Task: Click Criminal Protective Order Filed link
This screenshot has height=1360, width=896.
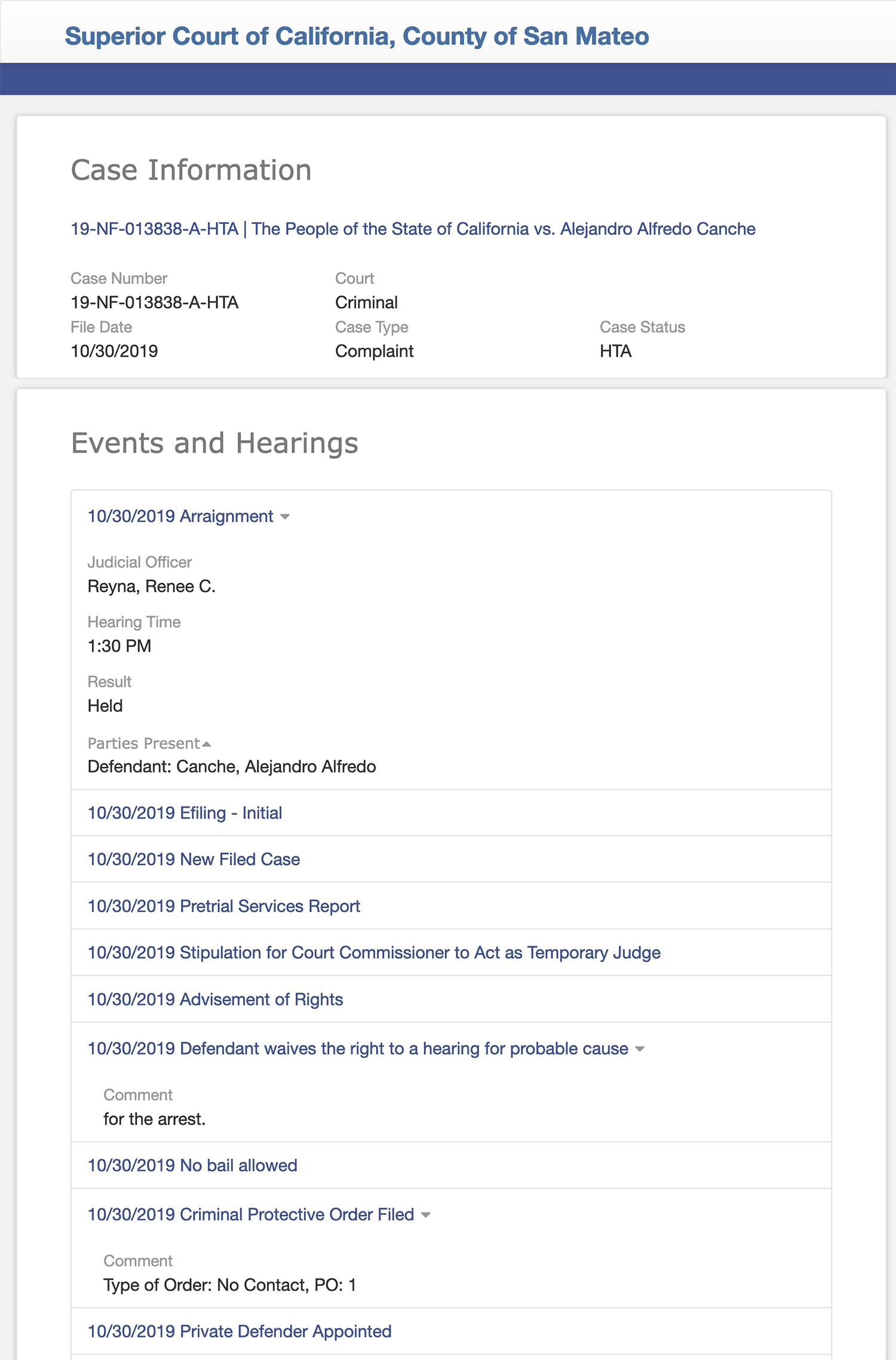Action: pos(251,1215)
